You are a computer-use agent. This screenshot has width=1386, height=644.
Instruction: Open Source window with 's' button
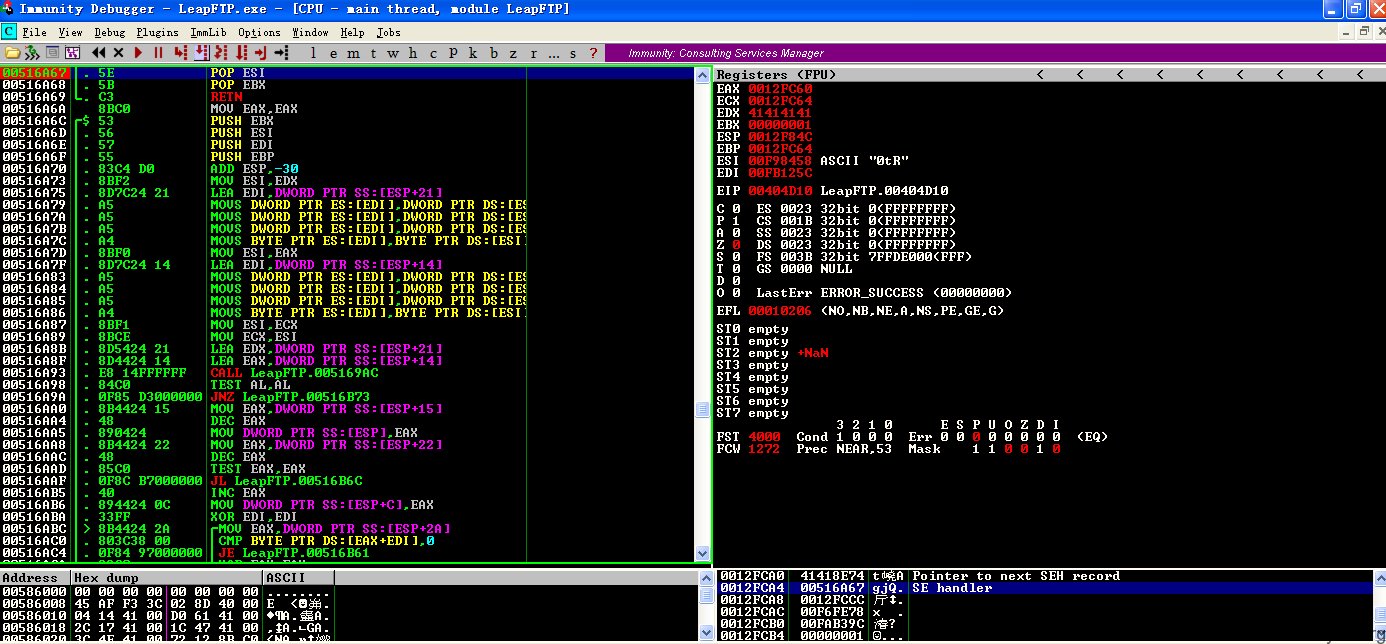(573, 52)
